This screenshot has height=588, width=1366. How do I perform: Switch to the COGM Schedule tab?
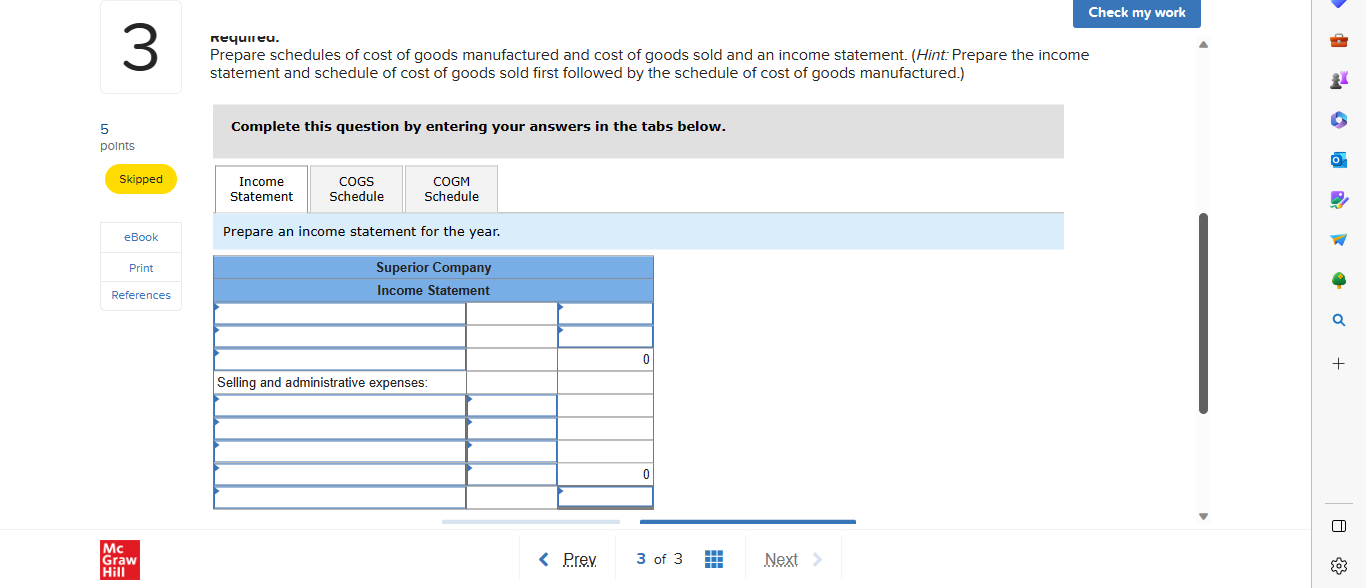(450, 188)
